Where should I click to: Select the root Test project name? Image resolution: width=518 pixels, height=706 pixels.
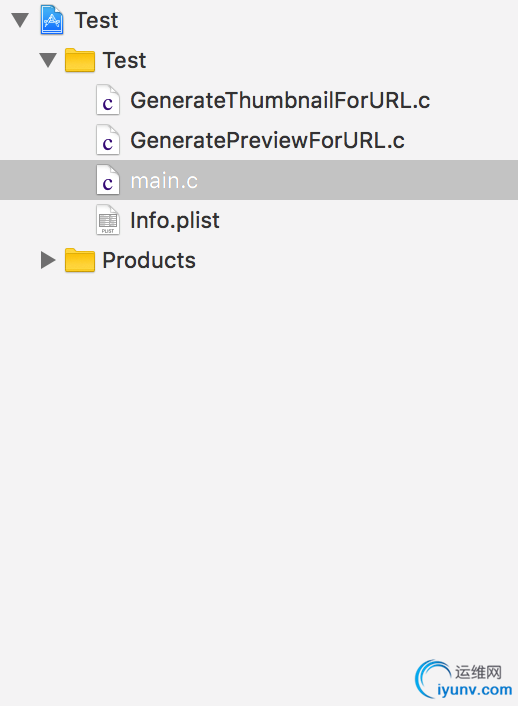96,20
